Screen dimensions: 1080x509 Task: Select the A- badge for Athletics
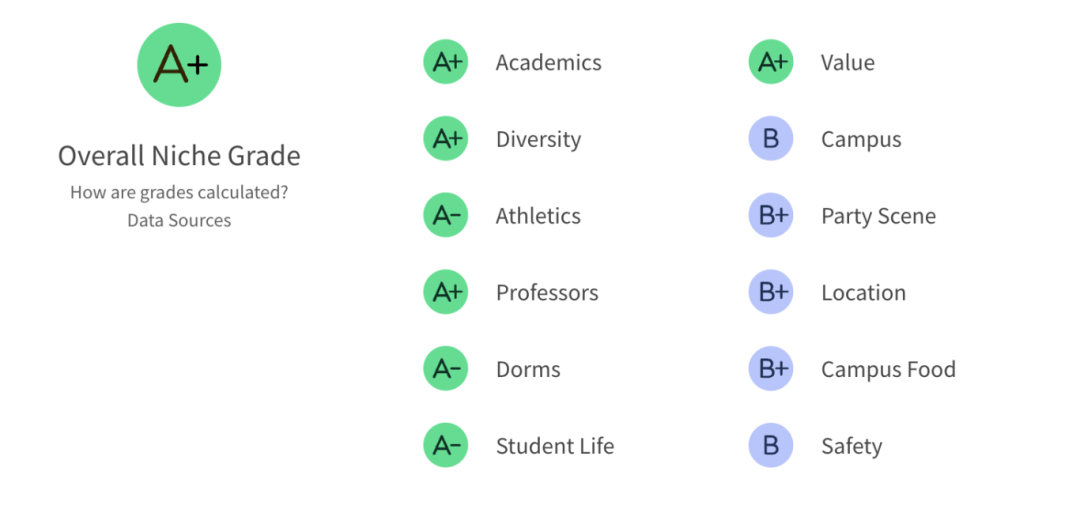pos(446,216)
